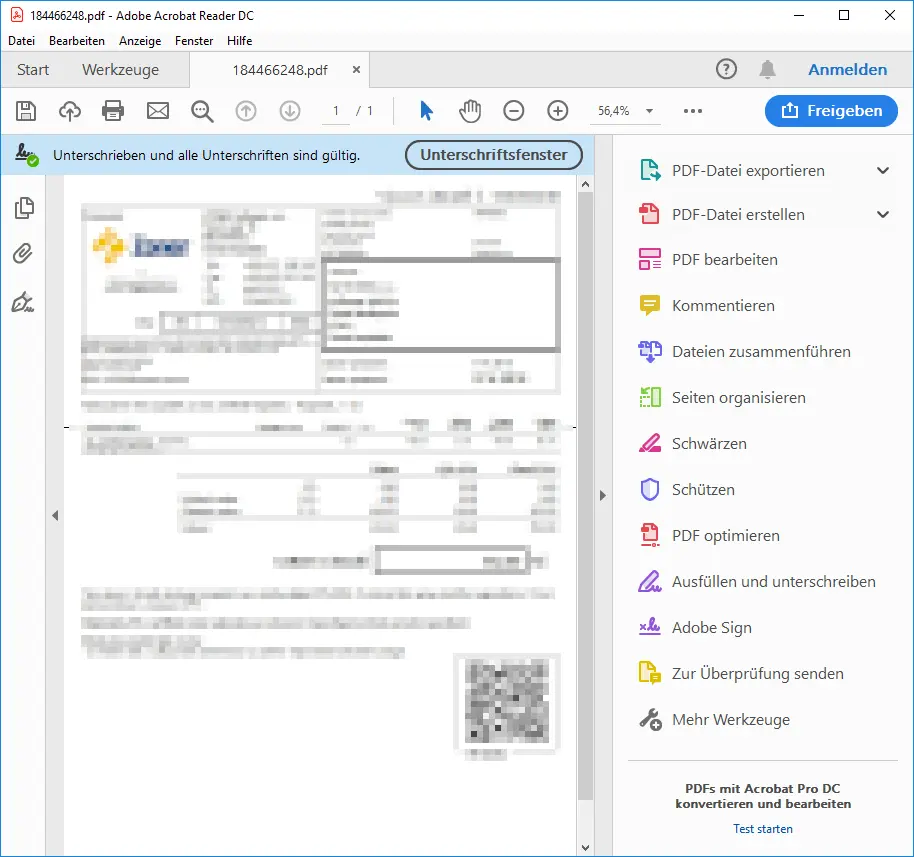Zoom out with minus icon
Screen dimensions: 914x857
(x=514, y=111)
